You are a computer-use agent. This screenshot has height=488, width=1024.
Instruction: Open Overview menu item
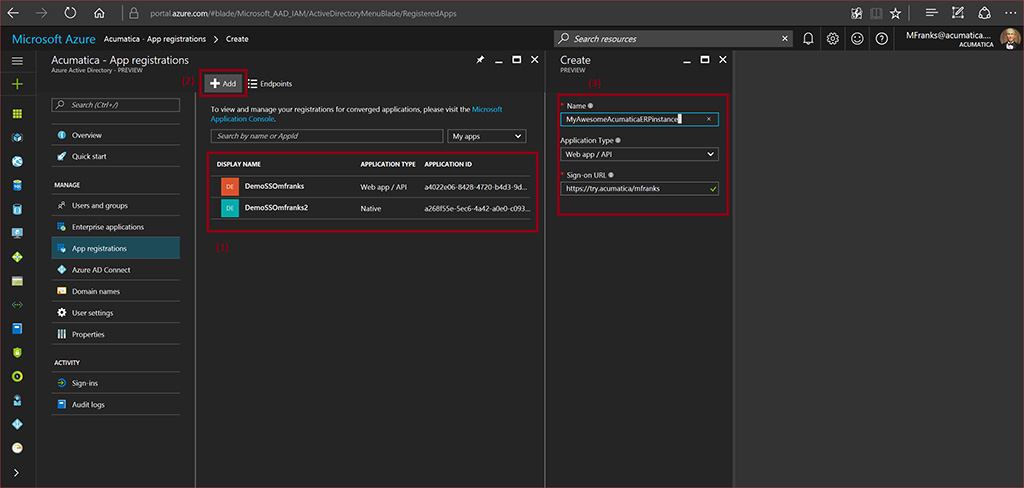tap(116, 135)
